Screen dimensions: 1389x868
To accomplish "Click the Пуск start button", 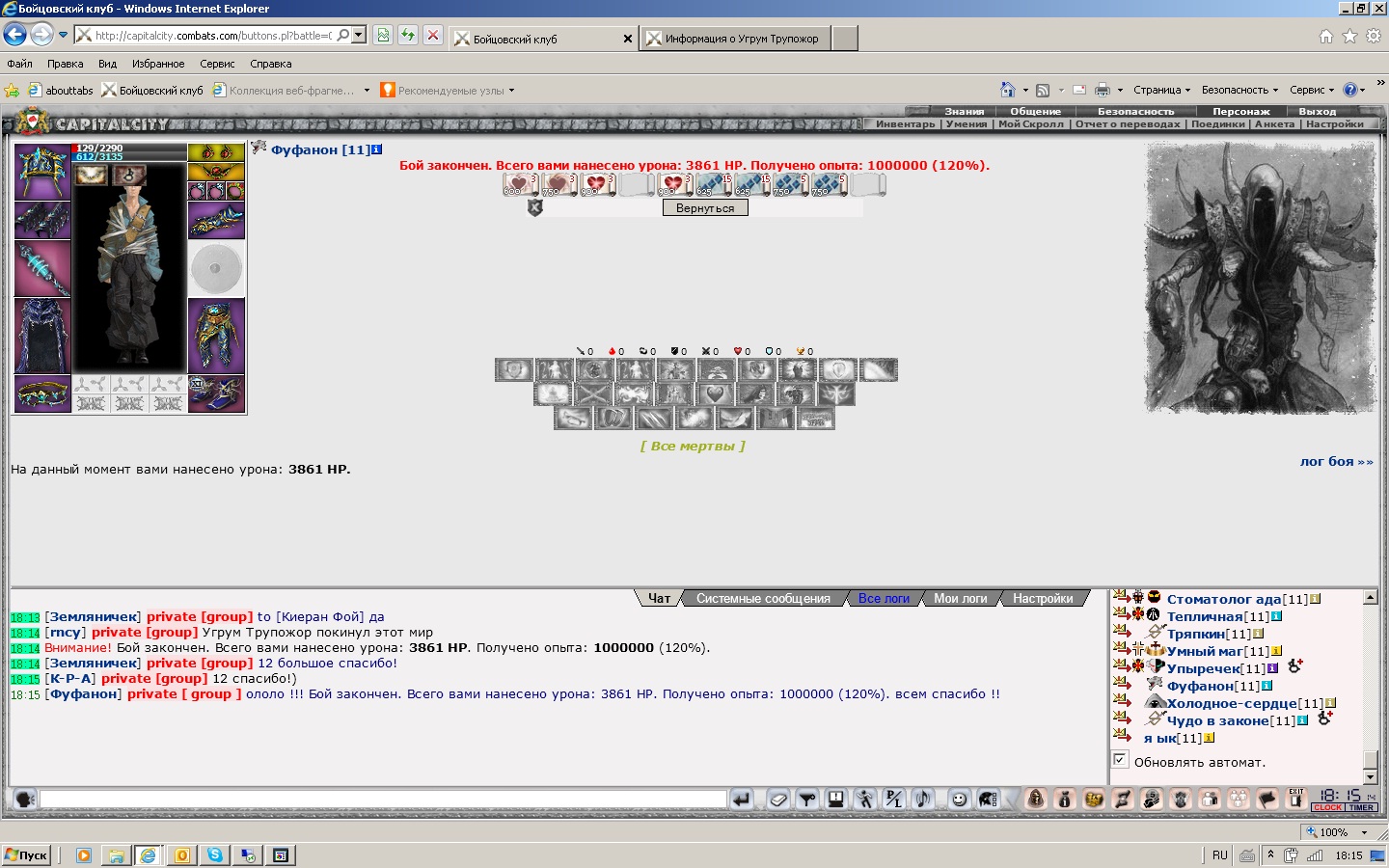I will point(26,854).
